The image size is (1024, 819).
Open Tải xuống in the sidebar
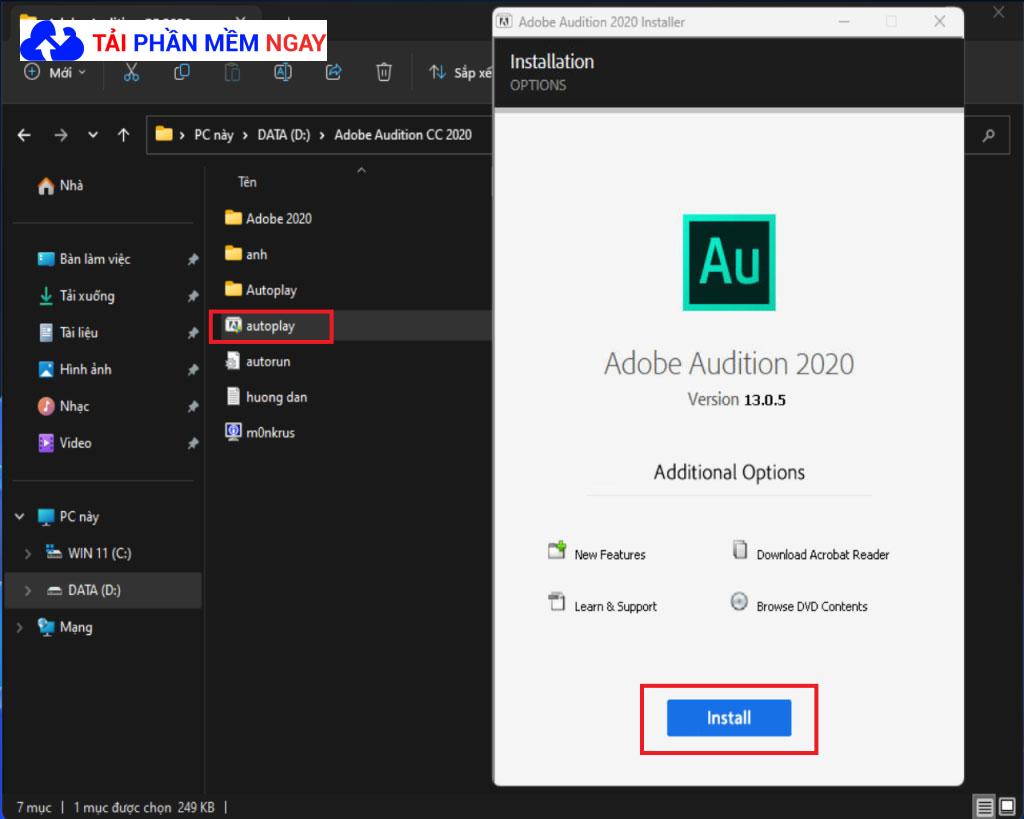point(76,296)
